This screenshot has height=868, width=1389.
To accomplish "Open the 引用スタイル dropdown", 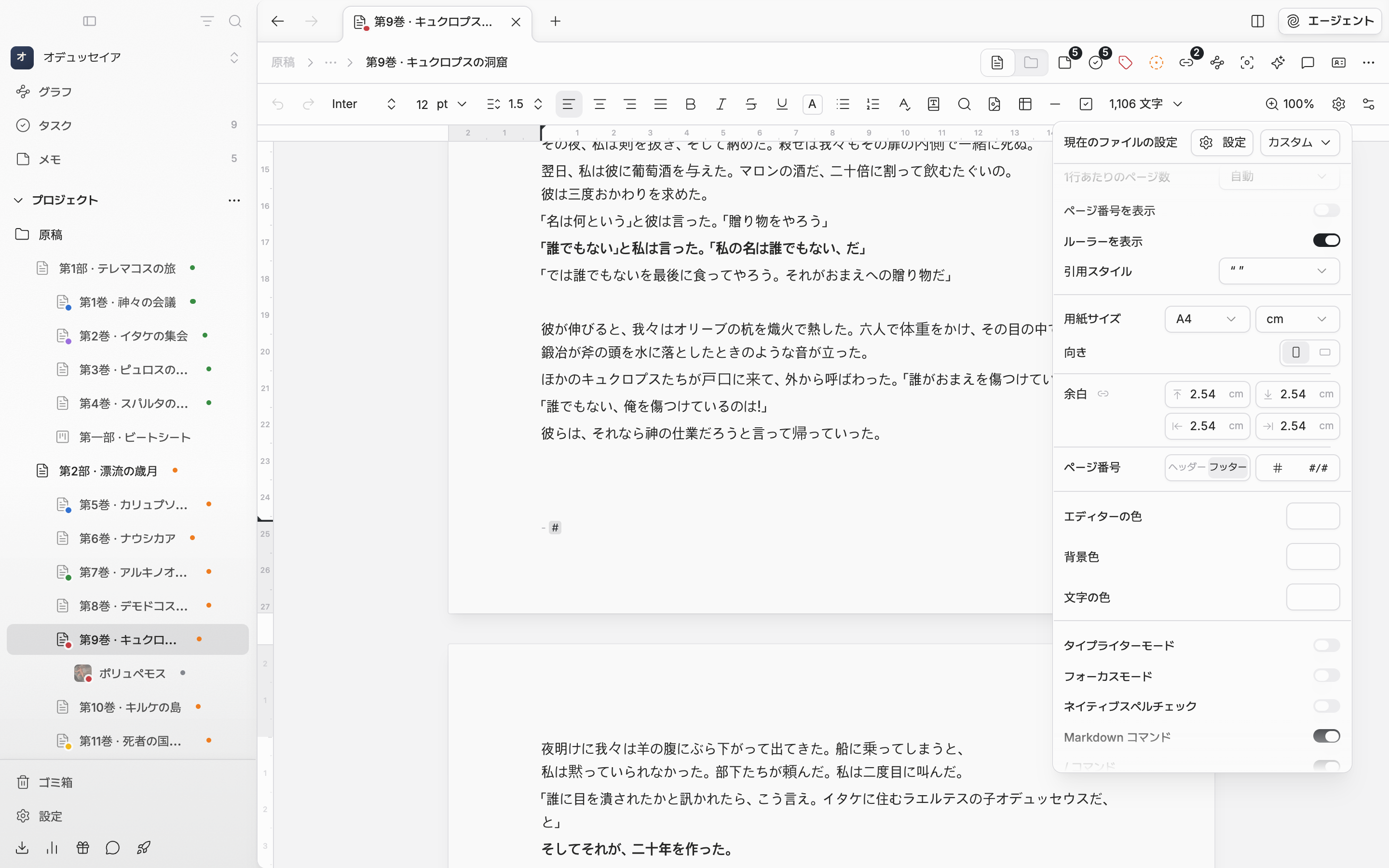I will tap(1280, 271).
